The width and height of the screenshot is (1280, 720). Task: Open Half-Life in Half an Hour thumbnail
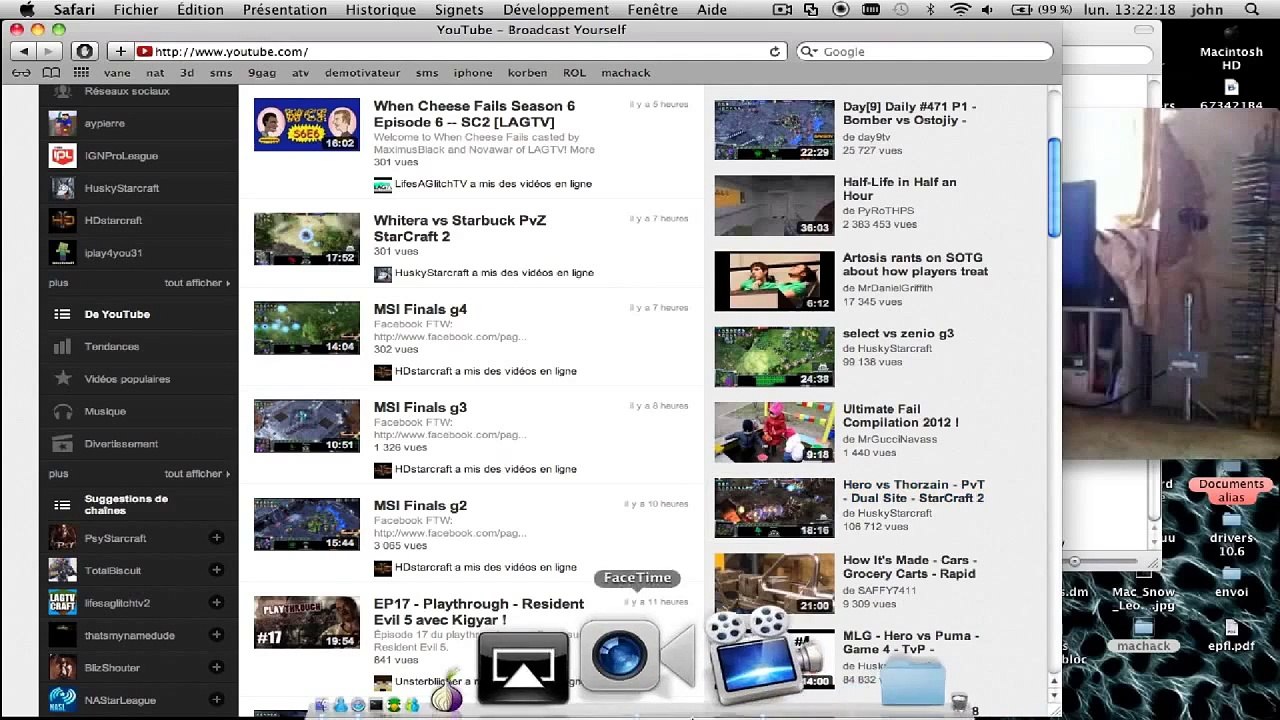pyautogui.click(x=774, y=205)
